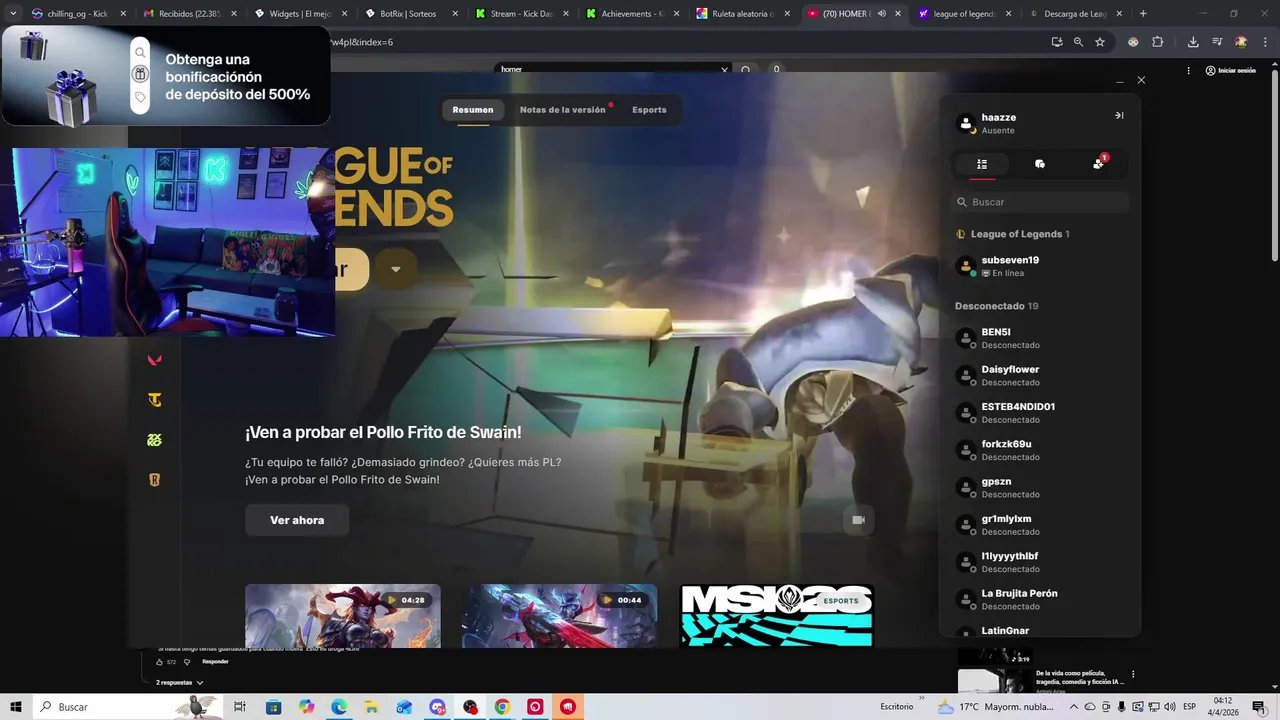1280x720 pixels.
Task: Click the Ver ahora button
Action: tap(297, 520)
